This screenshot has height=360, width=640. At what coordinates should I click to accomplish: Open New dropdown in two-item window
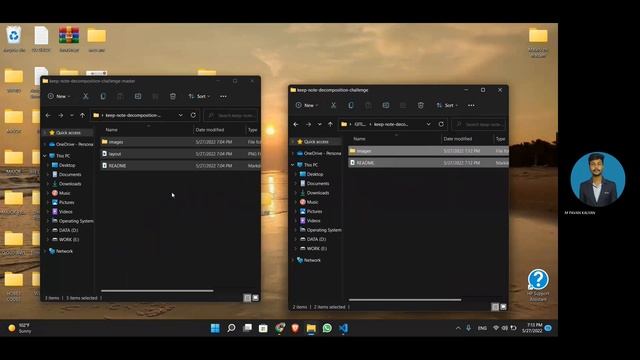[307, 105]
